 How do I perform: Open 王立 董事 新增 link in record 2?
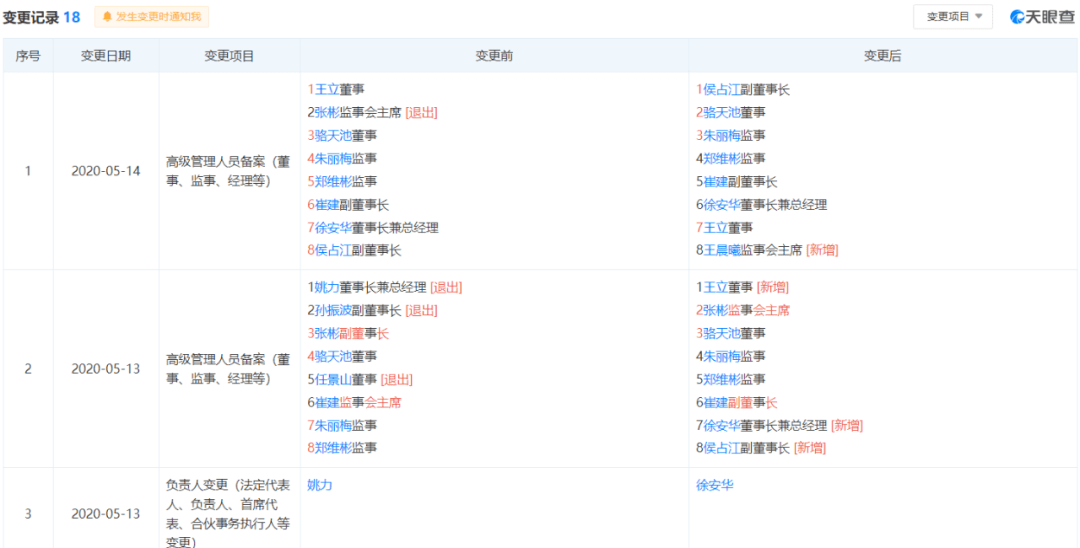click(716, 287)
